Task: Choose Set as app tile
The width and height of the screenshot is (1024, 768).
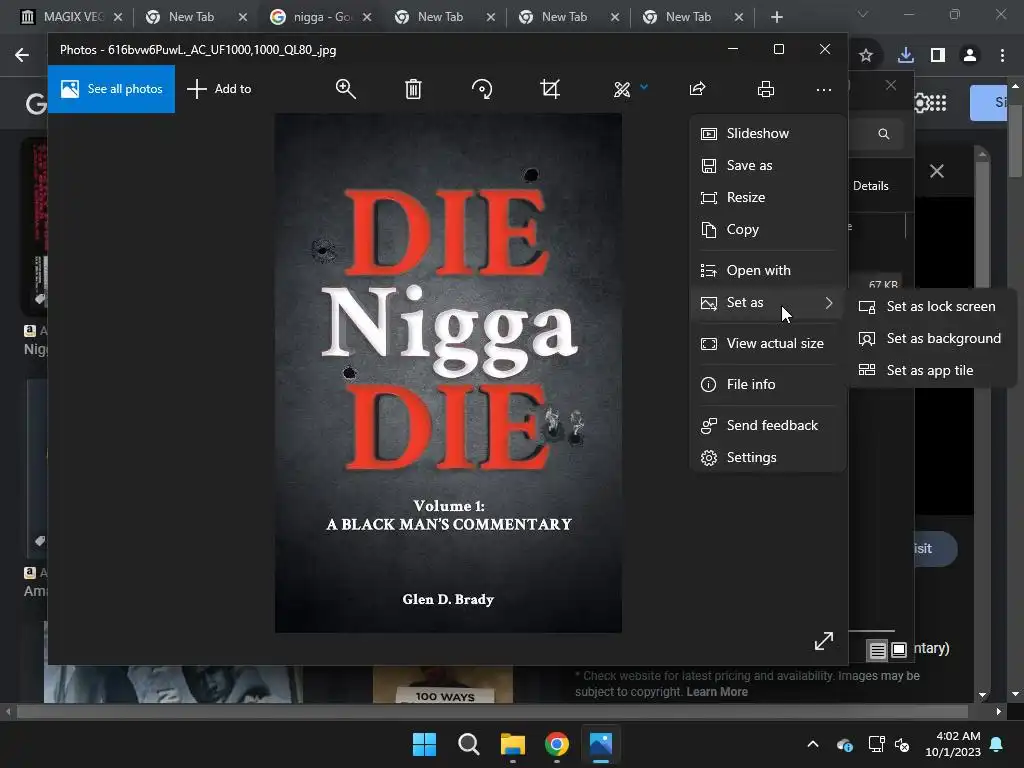Action: coord(932,370)
